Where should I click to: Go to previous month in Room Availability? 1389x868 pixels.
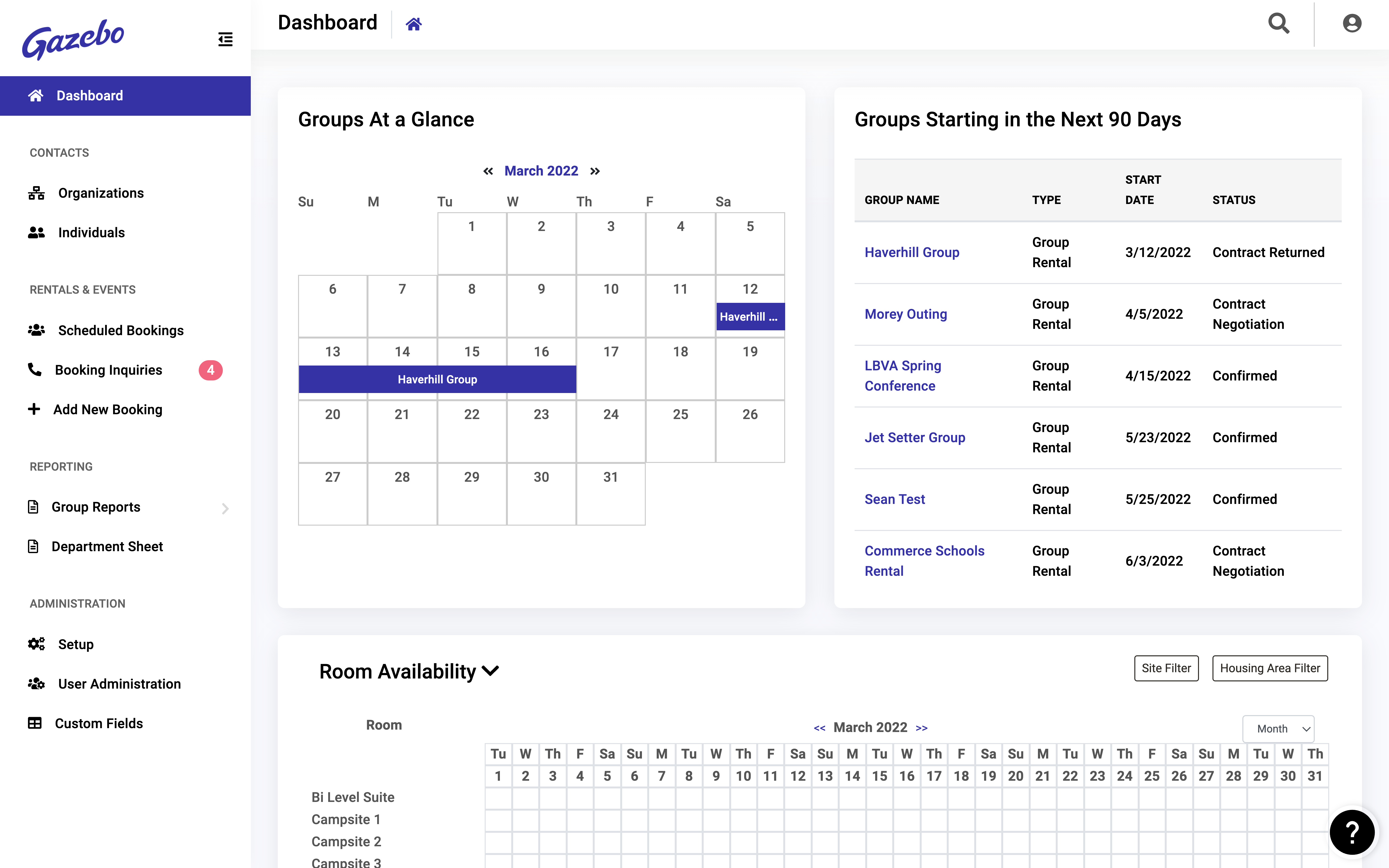[x=820, y=728]
